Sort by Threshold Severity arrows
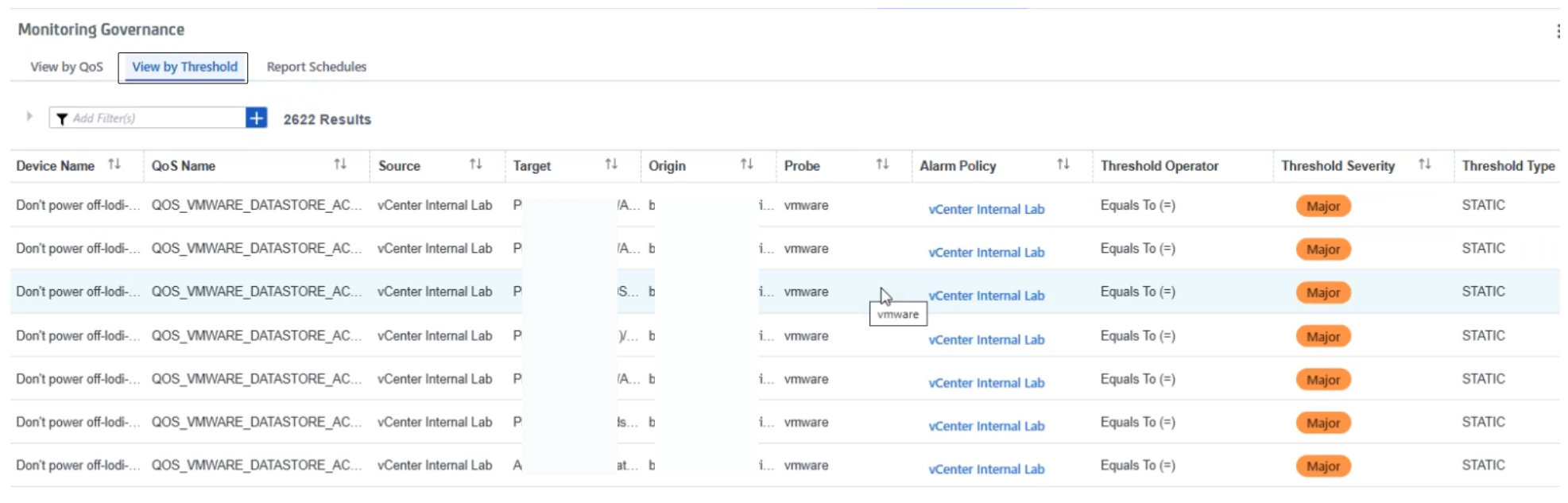This screenshot has width=1568, height=503. (x=1424, y=164)
